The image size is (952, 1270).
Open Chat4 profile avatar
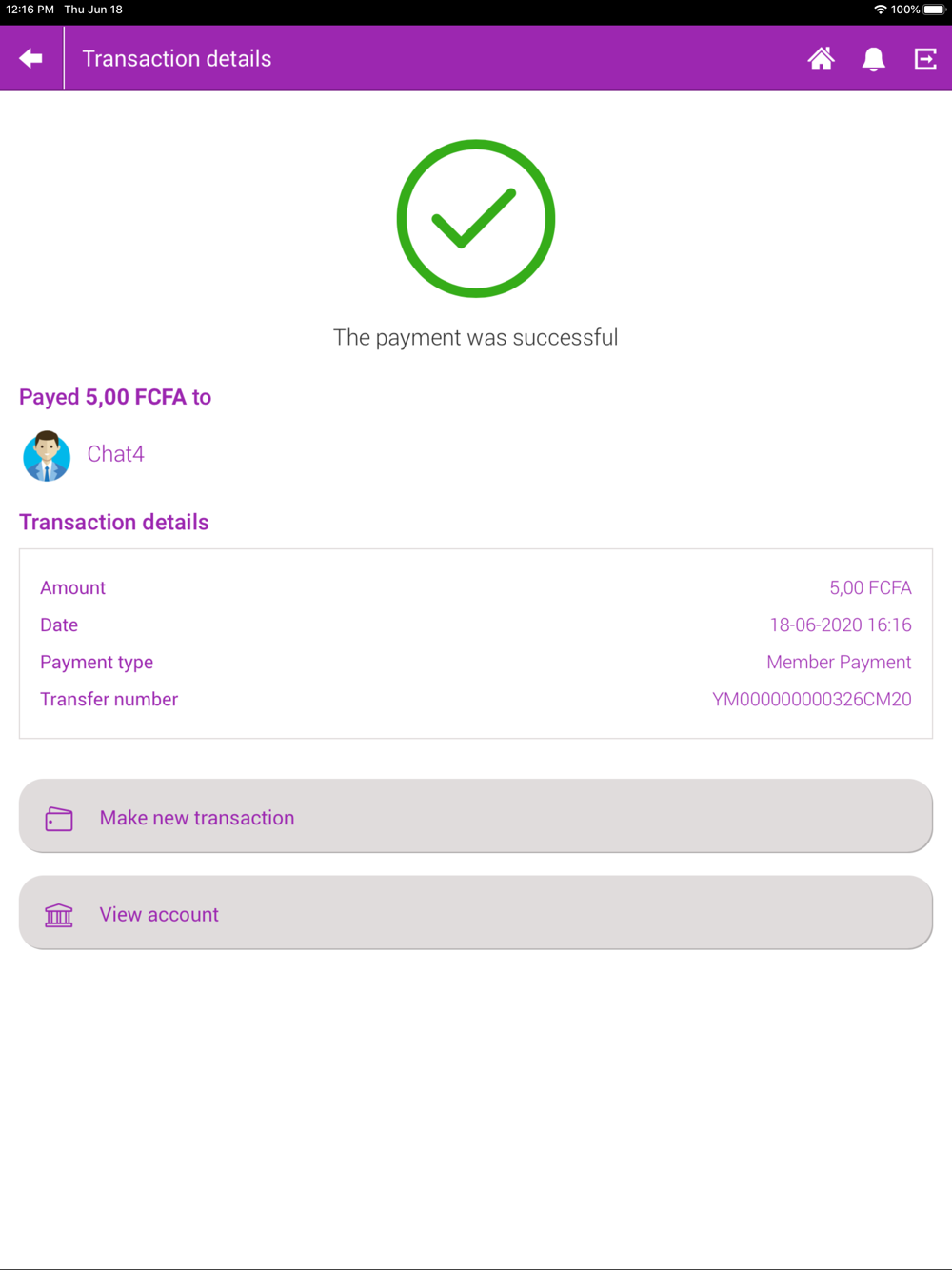click(x=47, y=455)
